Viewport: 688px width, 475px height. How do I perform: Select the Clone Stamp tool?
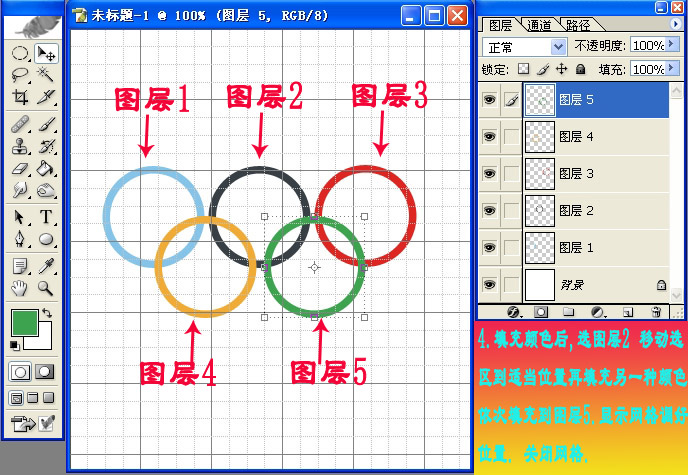click(x=20, y=146)
